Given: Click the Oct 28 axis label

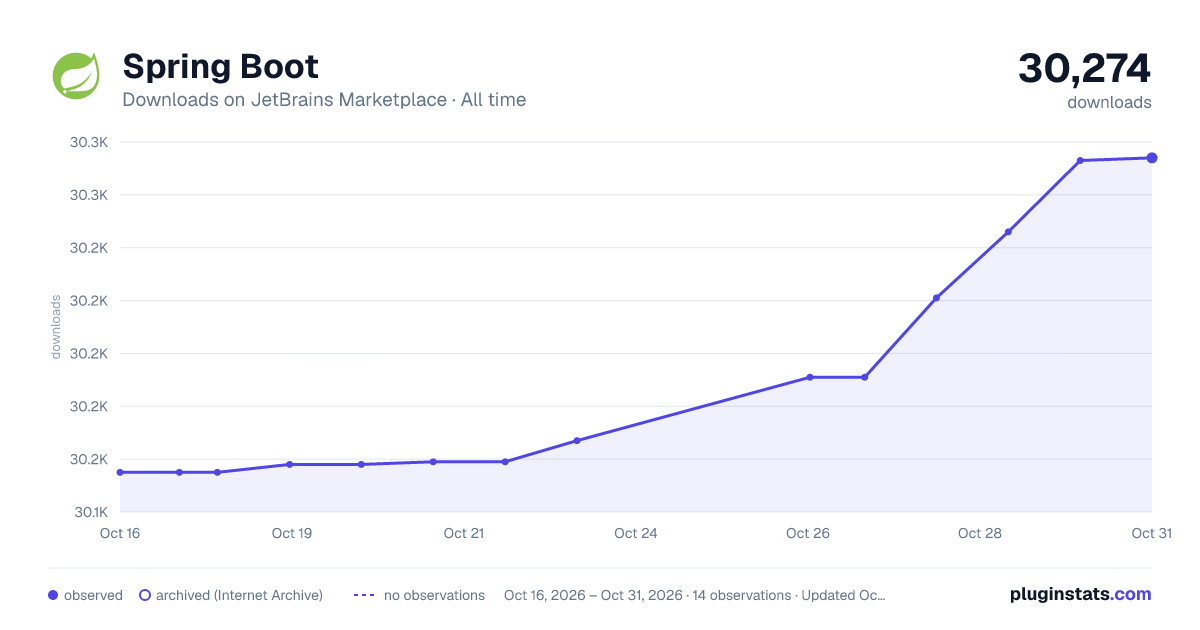Looking at the screenshot, I should [980, 533].
